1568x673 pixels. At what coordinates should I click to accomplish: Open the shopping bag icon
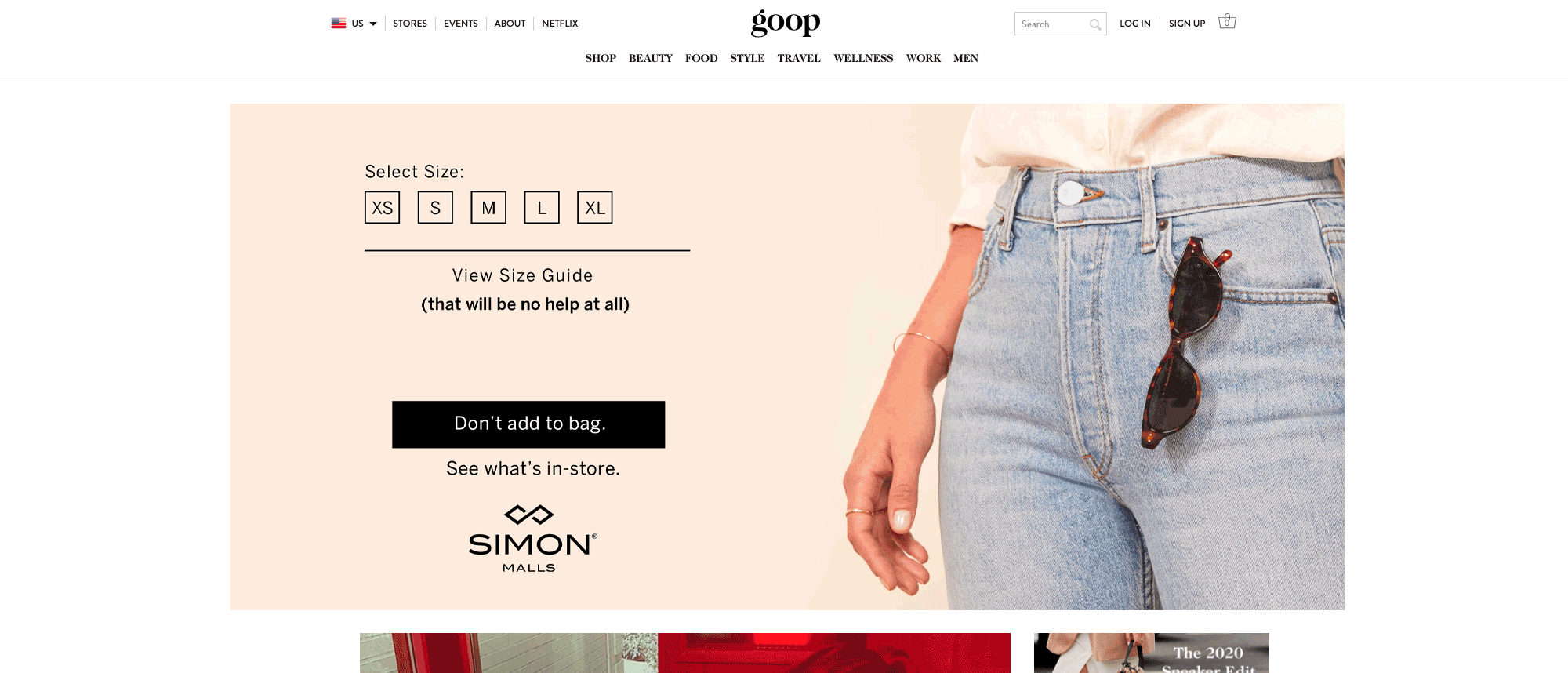pos(1227,22)
